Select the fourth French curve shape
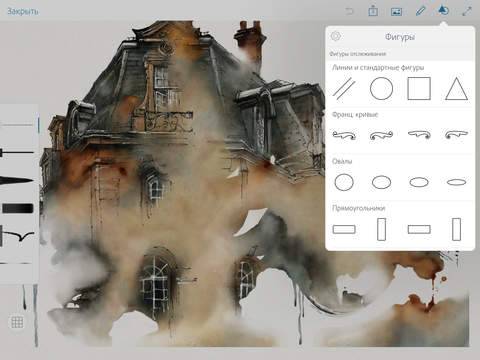The height and width of the screenshot is (360, 480). (x=456, y=135)
